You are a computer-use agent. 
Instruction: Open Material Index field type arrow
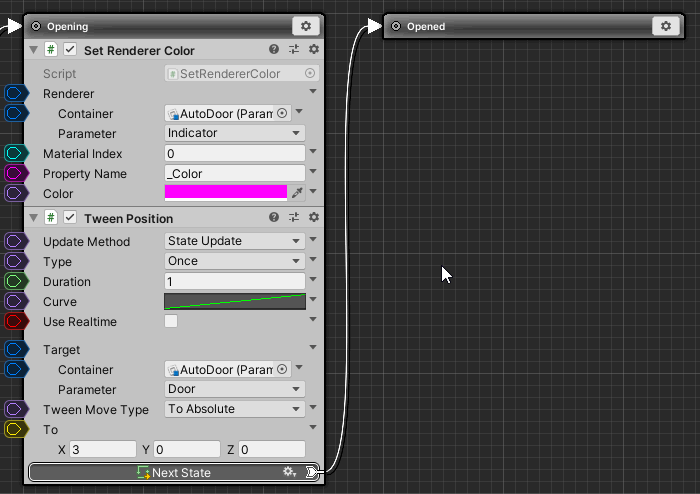point(313,152)
